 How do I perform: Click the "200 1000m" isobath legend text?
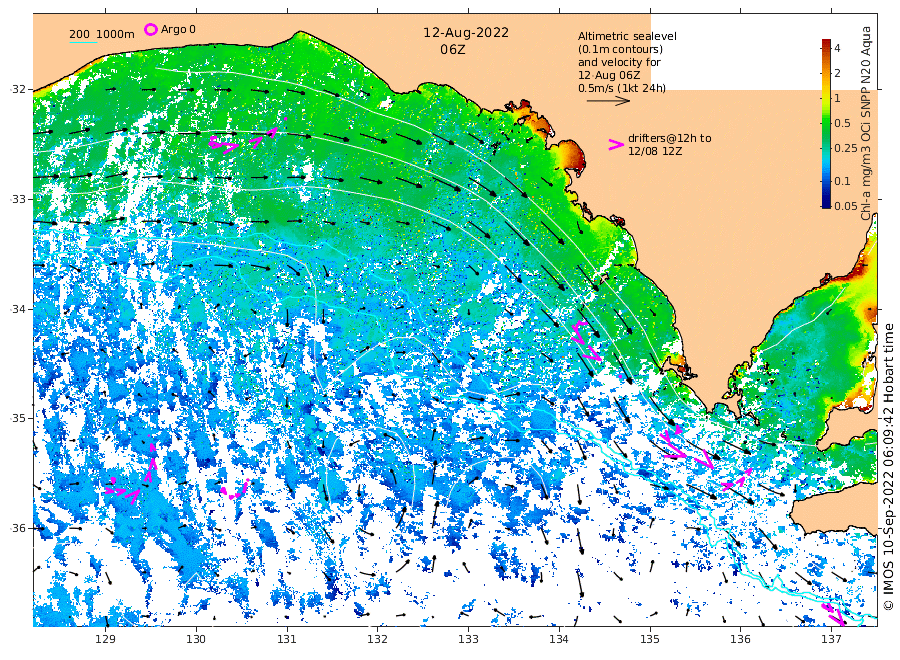(x=102, y=34)
